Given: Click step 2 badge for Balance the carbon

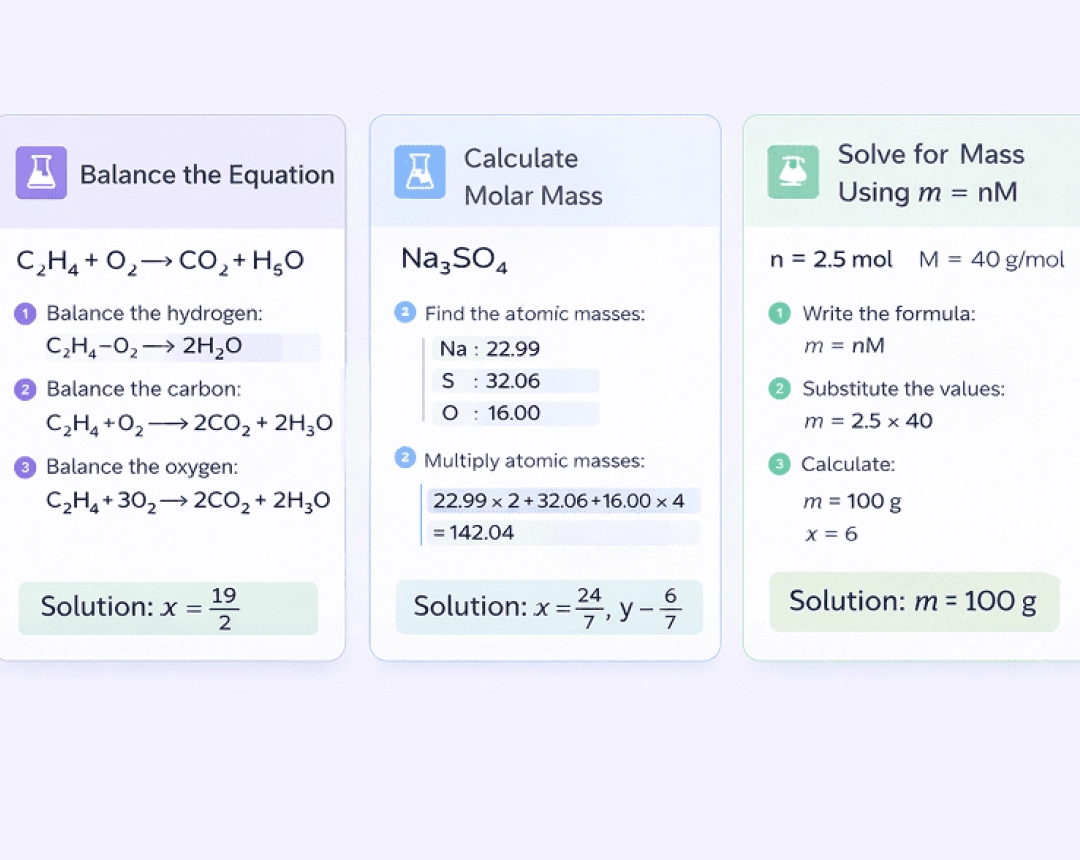Looking at the screenshot, I should tap(26, 390).
